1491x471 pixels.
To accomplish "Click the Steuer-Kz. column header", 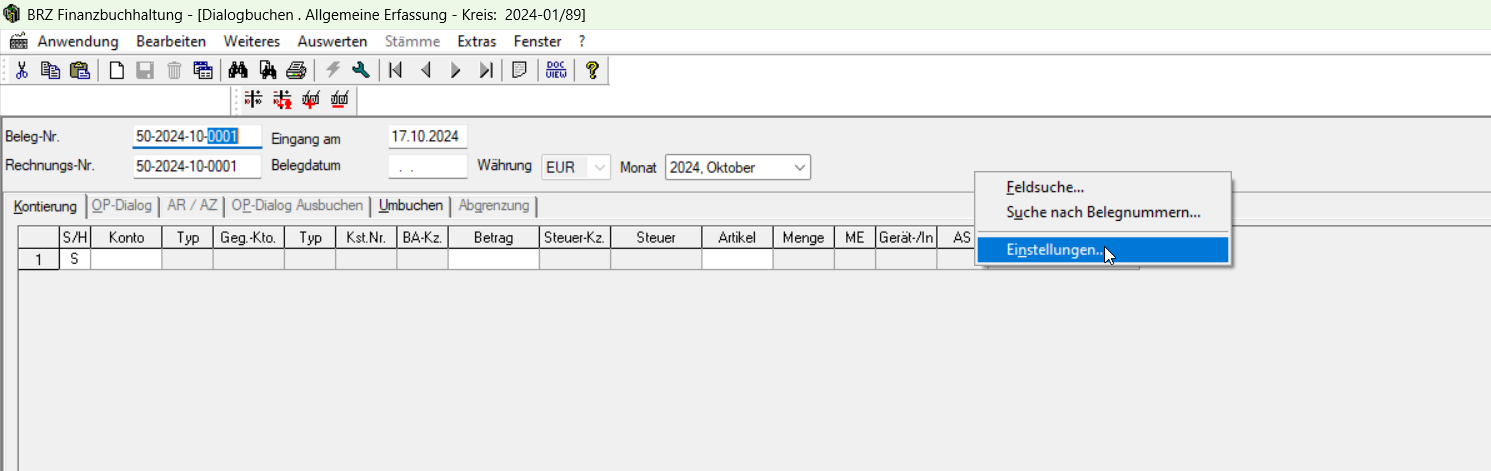I will (x=575, y=237).
